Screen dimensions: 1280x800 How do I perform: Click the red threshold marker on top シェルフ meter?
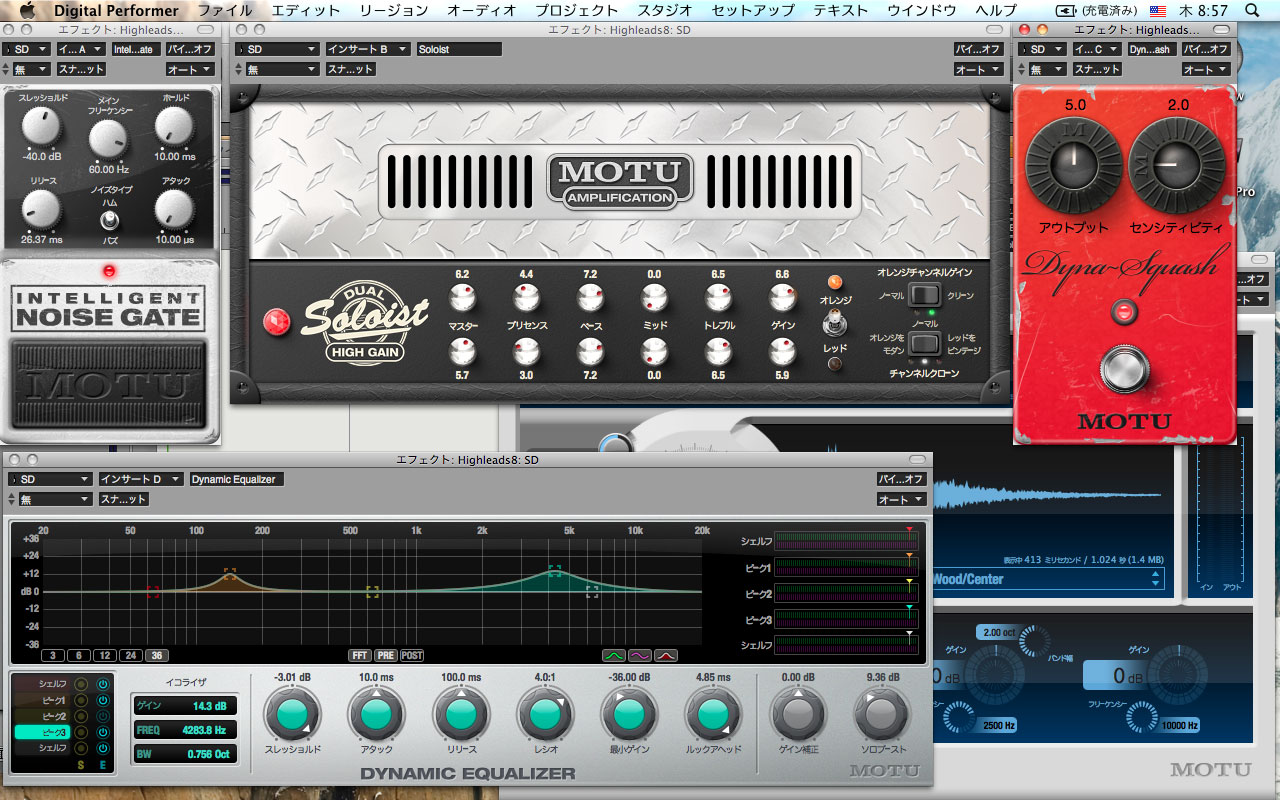click(x=909, y=529)
